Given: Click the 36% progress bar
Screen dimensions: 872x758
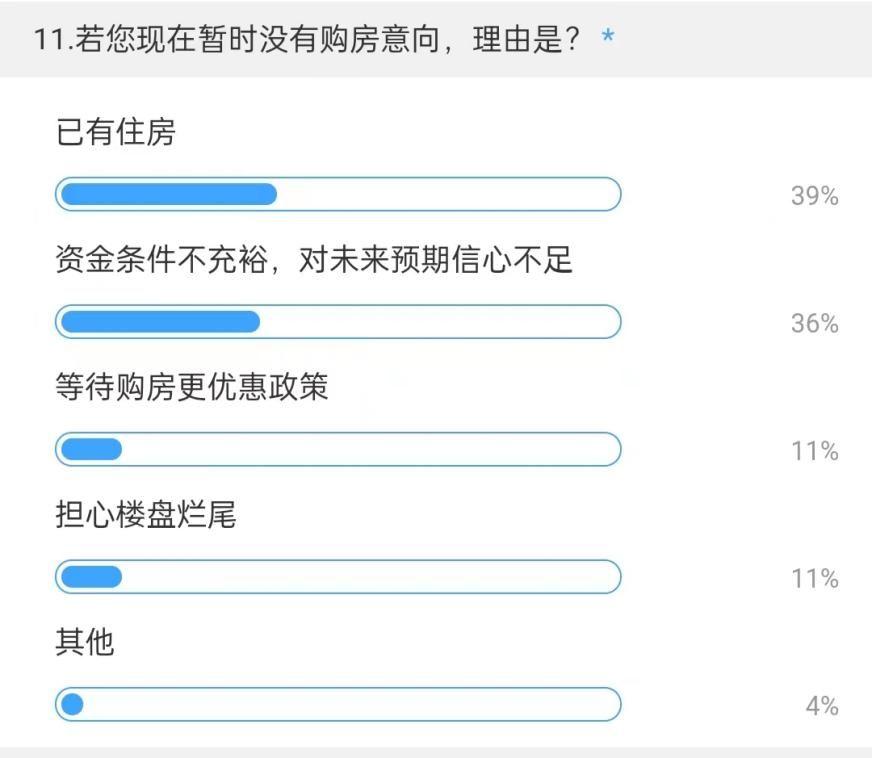Looking at the screenshot, I should [x=338, y=321].
